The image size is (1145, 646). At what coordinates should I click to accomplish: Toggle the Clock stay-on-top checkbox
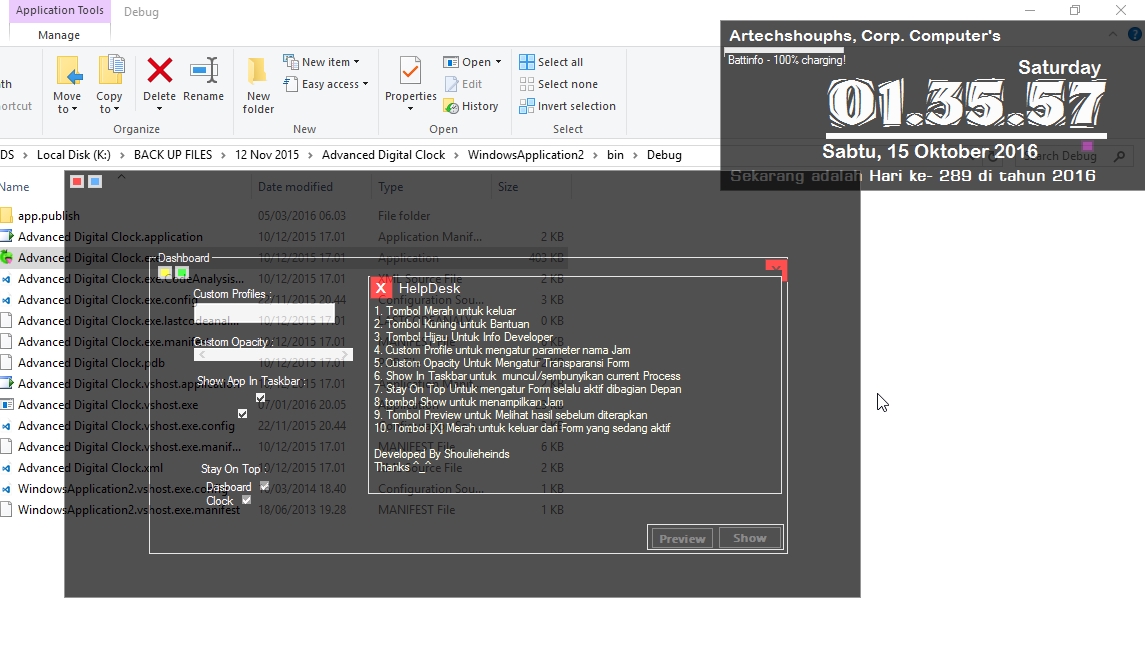pyautogui.click(x=246, y=500)
